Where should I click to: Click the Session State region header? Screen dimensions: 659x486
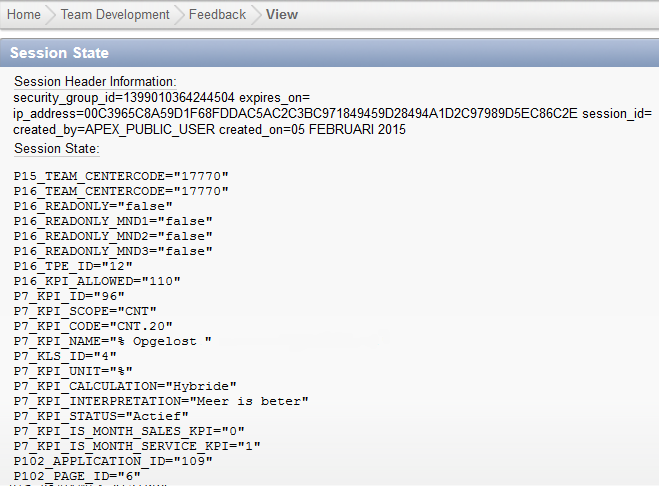(60, 53)
